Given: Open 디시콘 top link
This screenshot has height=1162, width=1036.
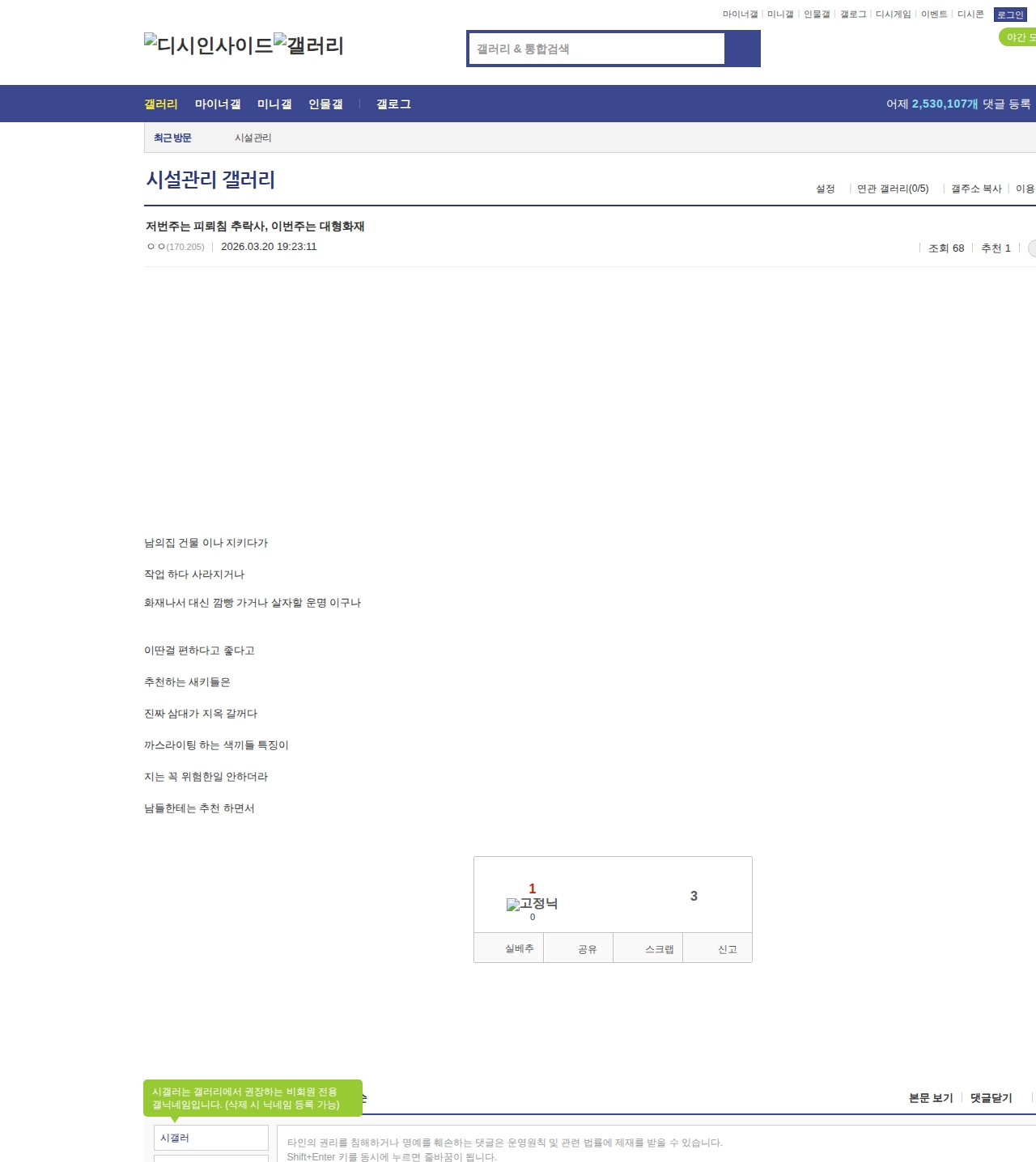Looking at the screenshot, I should tap(970, 15).
